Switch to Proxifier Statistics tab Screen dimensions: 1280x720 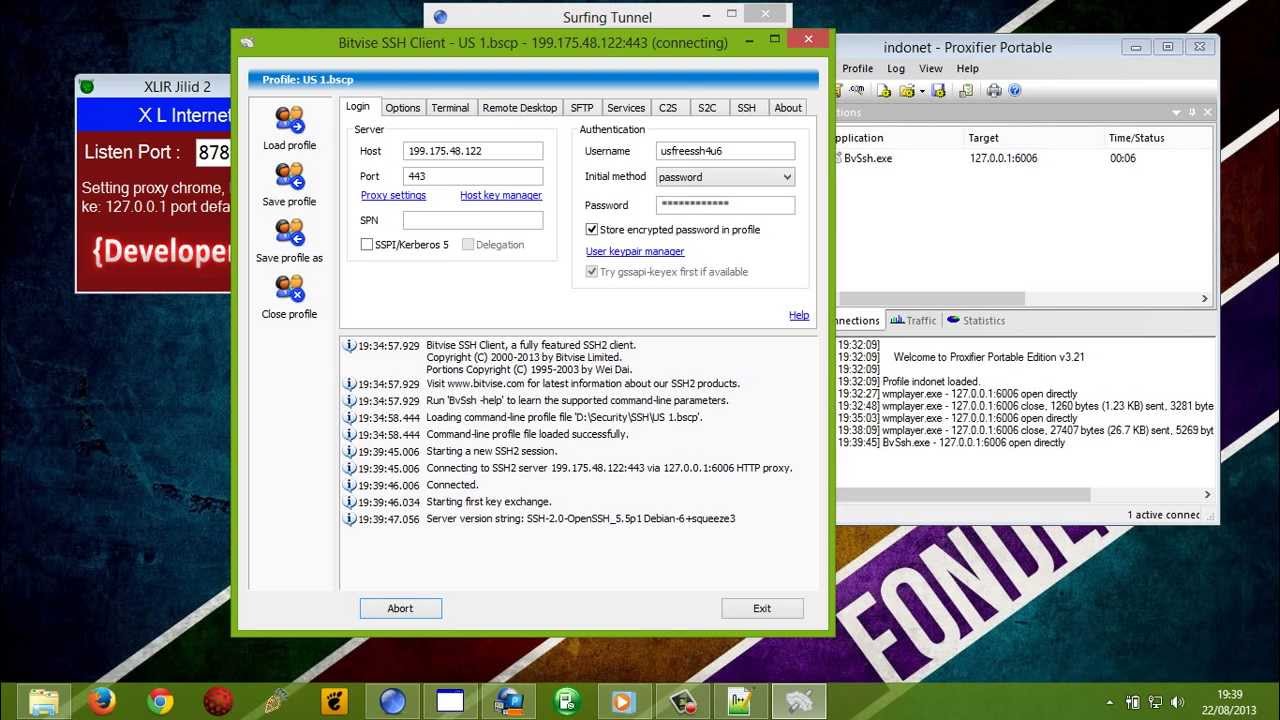tap(976, 321)
